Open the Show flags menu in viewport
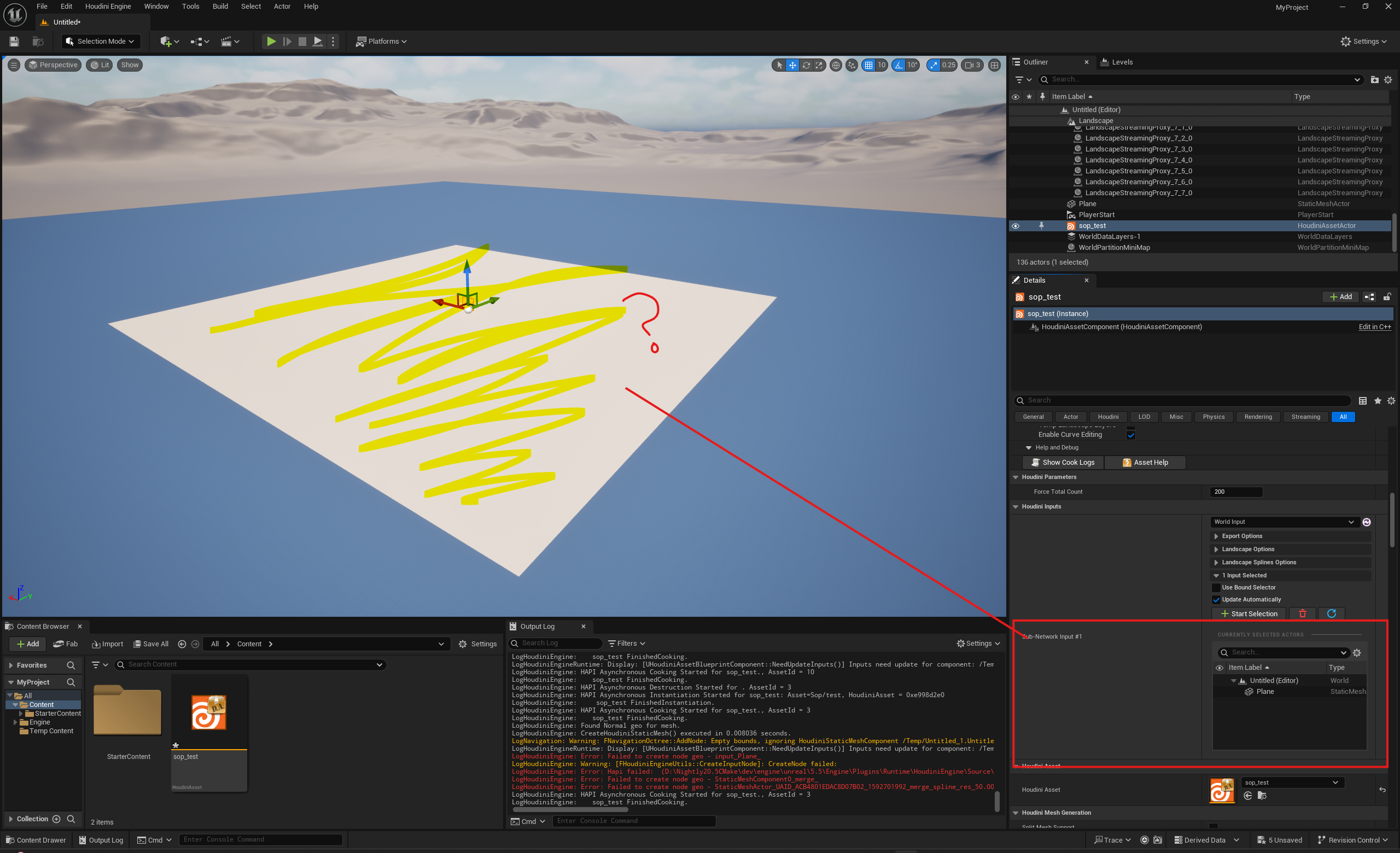This screenshot has height=853, width=1400. pyautogui.click(x=130, y=65)
